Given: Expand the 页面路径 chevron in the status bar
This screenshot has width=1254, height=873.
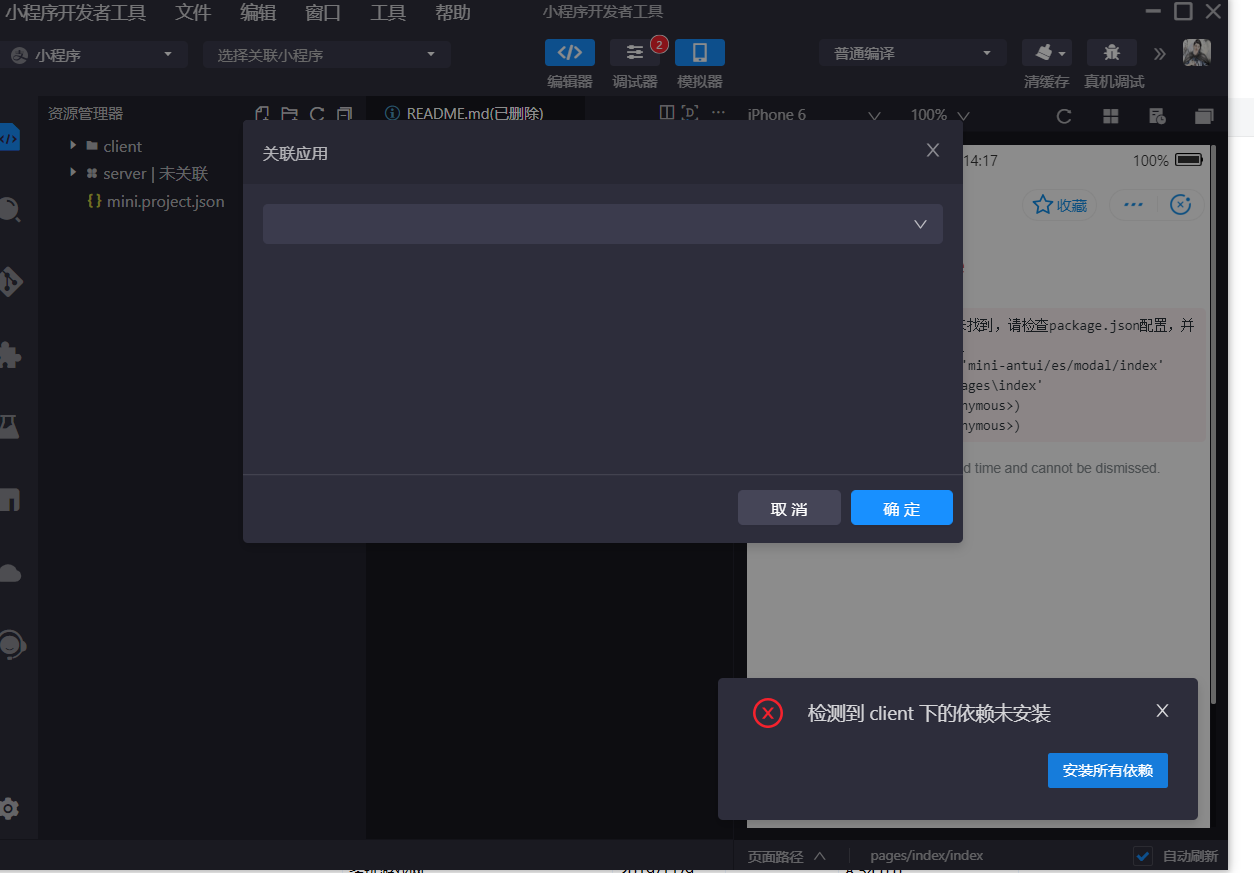Looking at the screenshot, I should (x=820, y=856).
